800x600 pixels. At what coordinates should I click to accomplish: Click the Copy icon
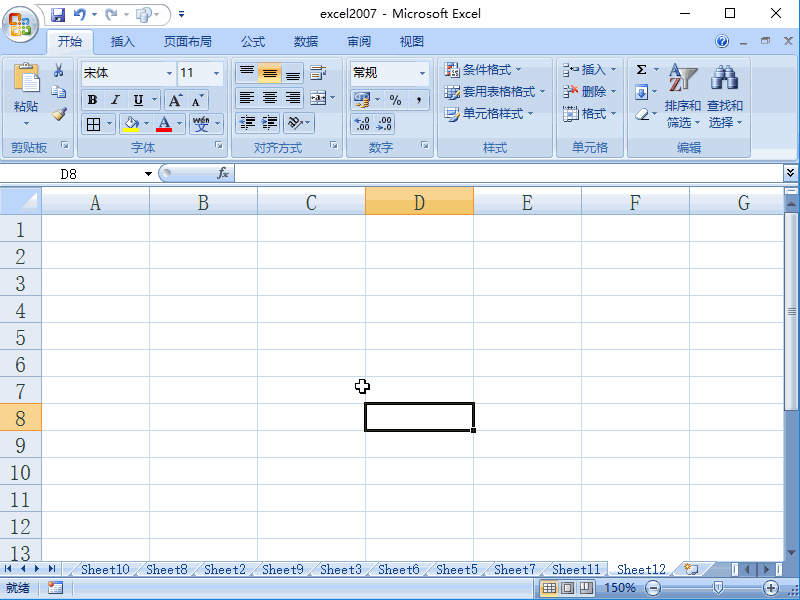59,92
